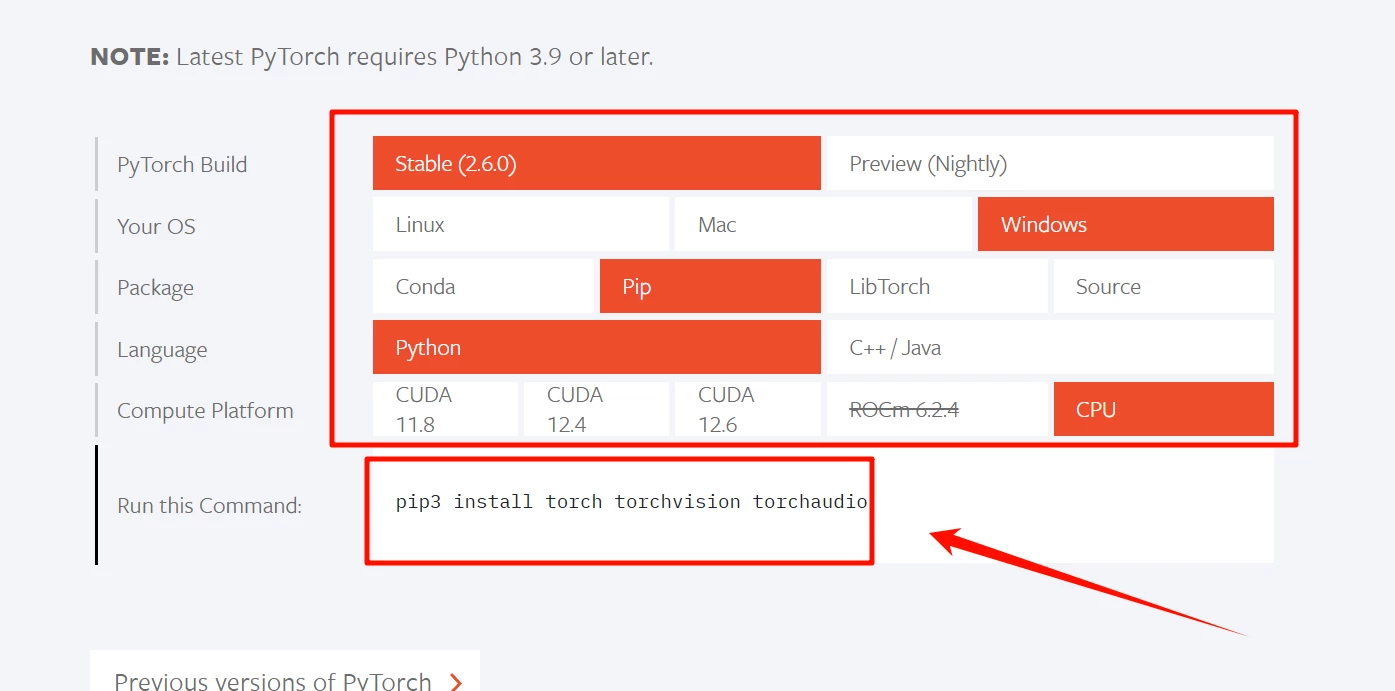This screenshot has width=1395, height=691.
Task: Switch the language to C++ / Java
Action: pos(1049,348)
